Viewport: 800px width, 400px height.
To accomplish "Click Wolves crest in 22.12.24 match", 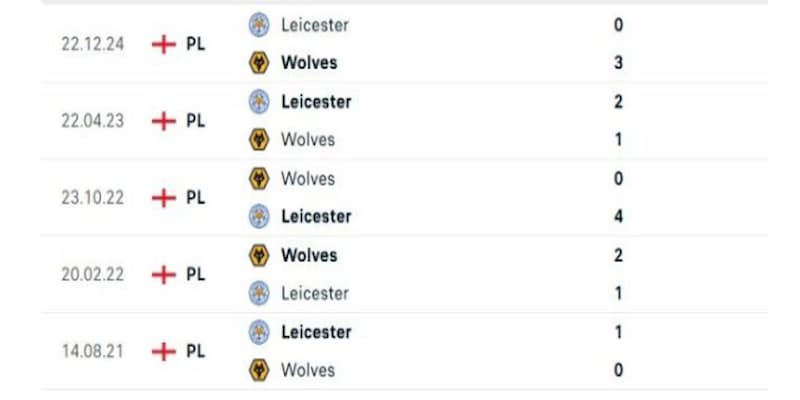I will [259, 63].
